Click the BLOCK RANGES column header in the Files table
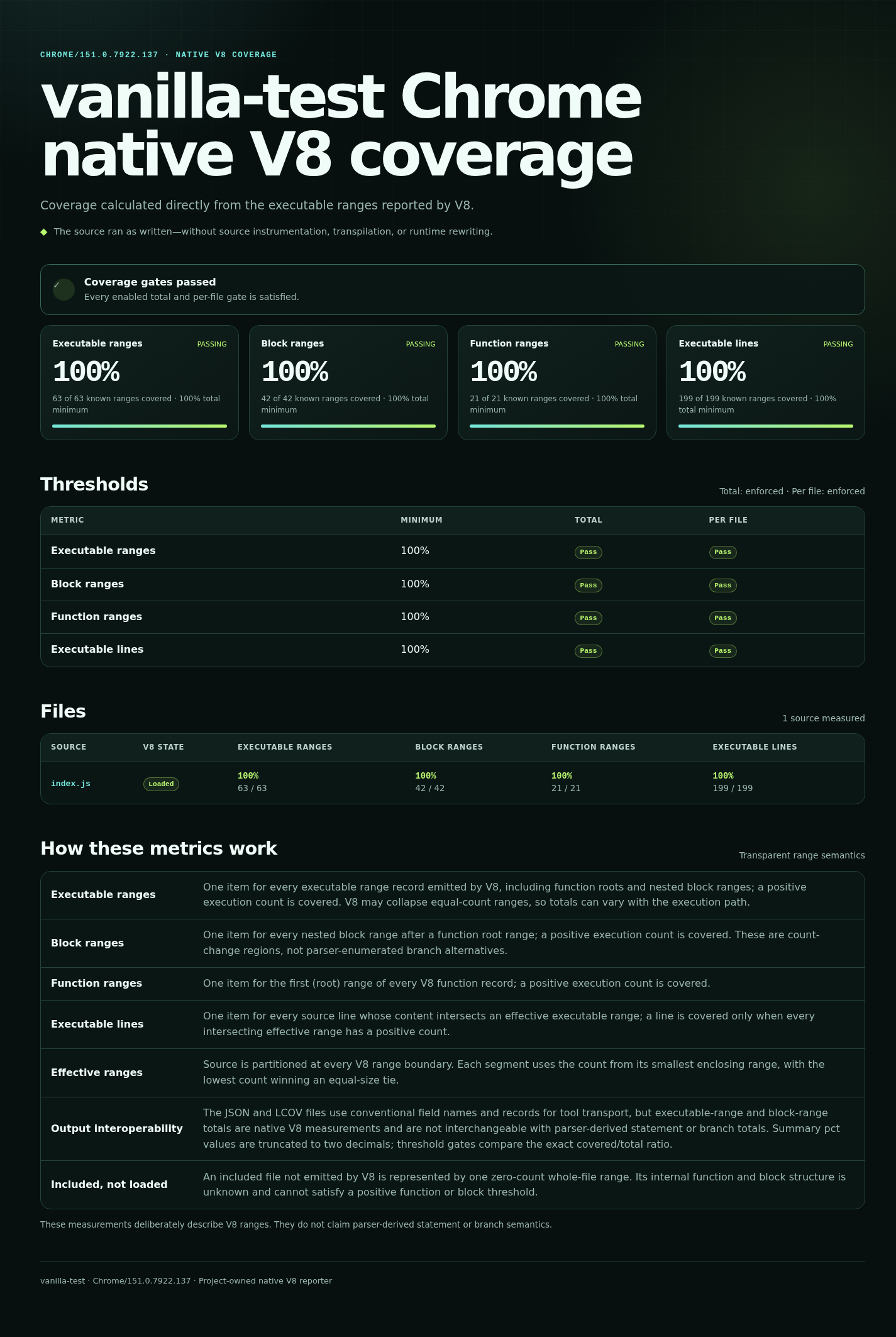Viewport: 896px width, 1337px height. click(449, 747)
